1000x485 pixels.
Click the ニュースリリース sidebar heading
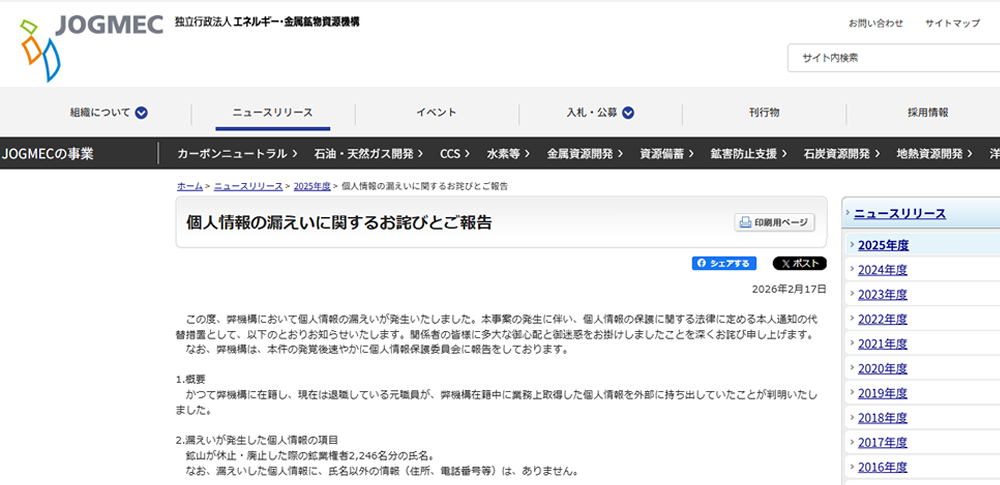tap(899, 213)
